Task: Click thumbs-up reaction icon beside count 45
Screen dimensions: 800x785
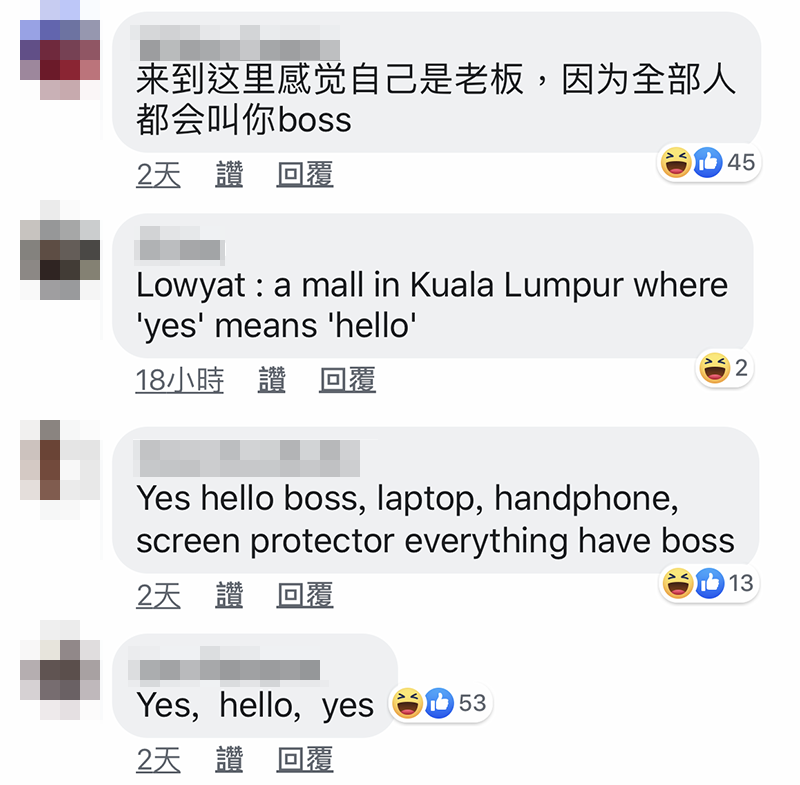Action: 708,162
